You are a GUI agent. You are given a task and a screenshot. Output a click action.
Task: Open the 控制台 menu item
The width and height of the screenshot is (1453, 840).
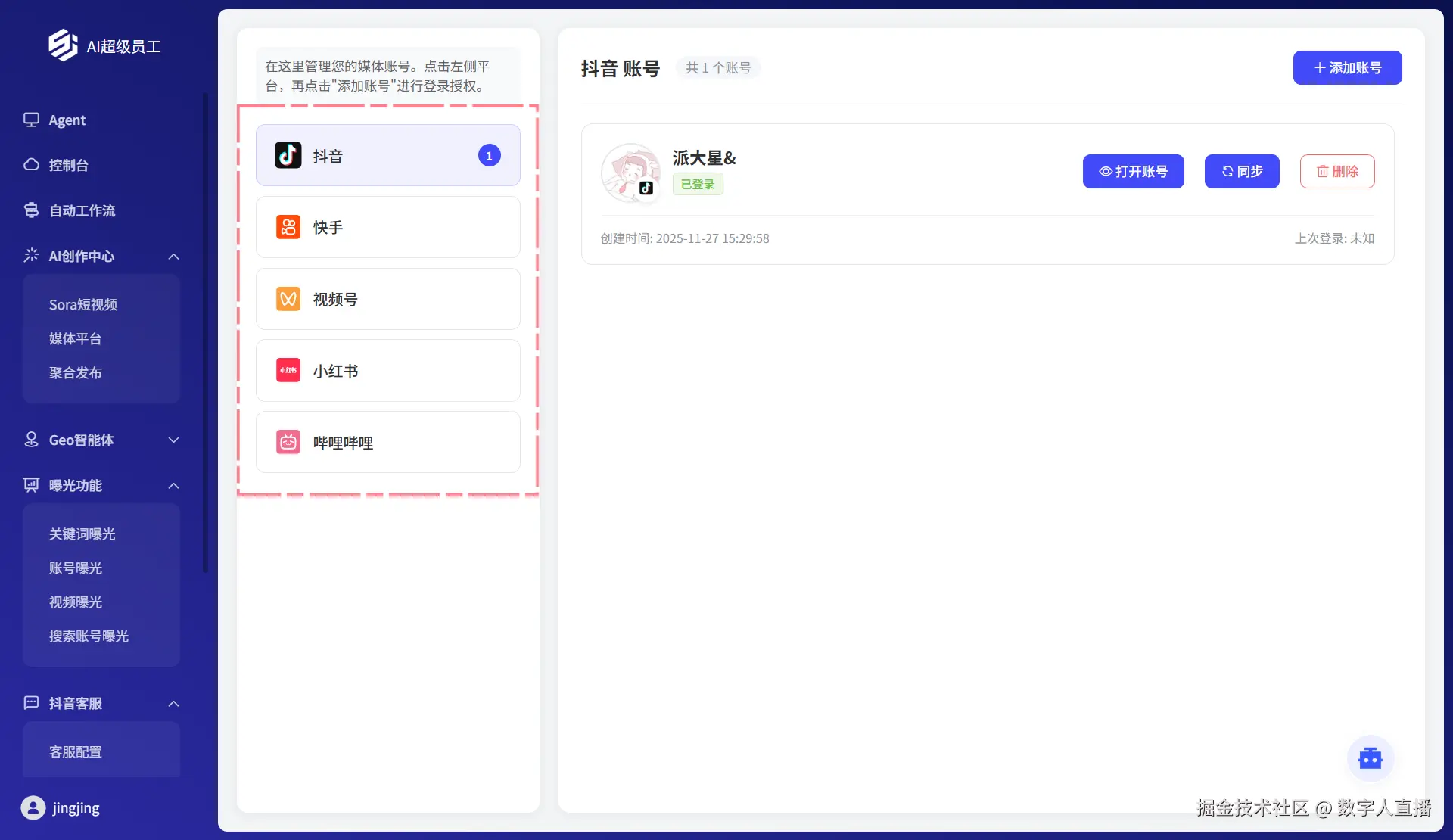[x=68, y=165]
